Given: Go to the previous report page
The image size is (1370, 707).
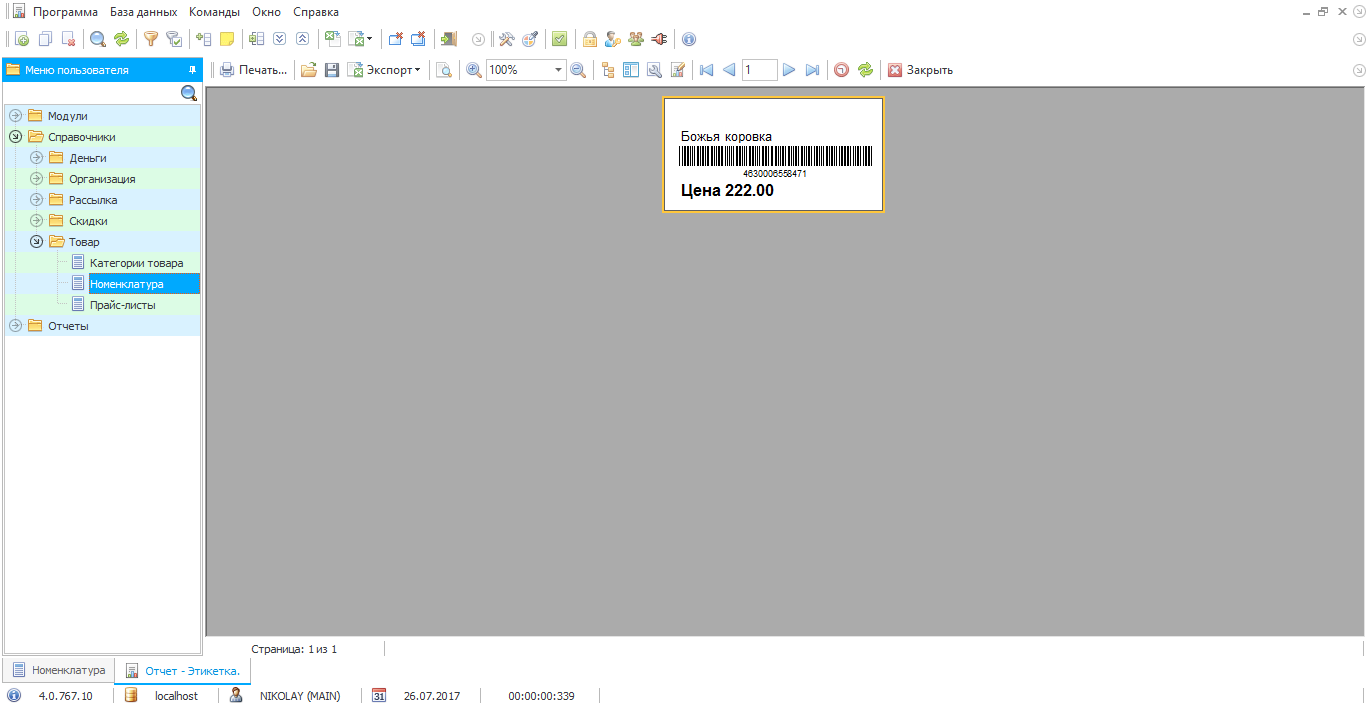Looking at the screenshot, I should pyautogui.click(x=729, y=70).
